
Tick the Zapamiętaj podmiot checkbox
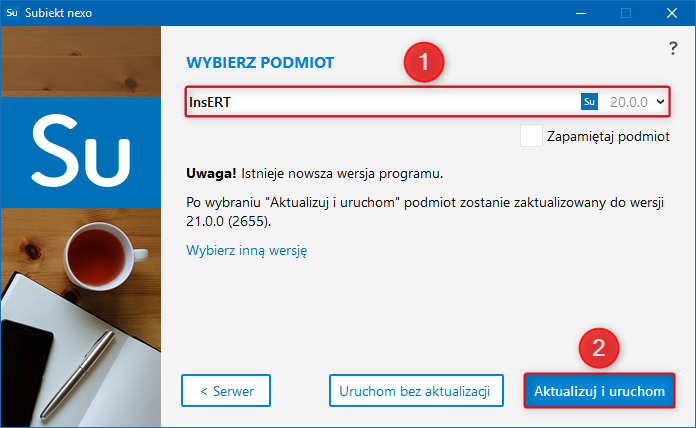[531, 136]
